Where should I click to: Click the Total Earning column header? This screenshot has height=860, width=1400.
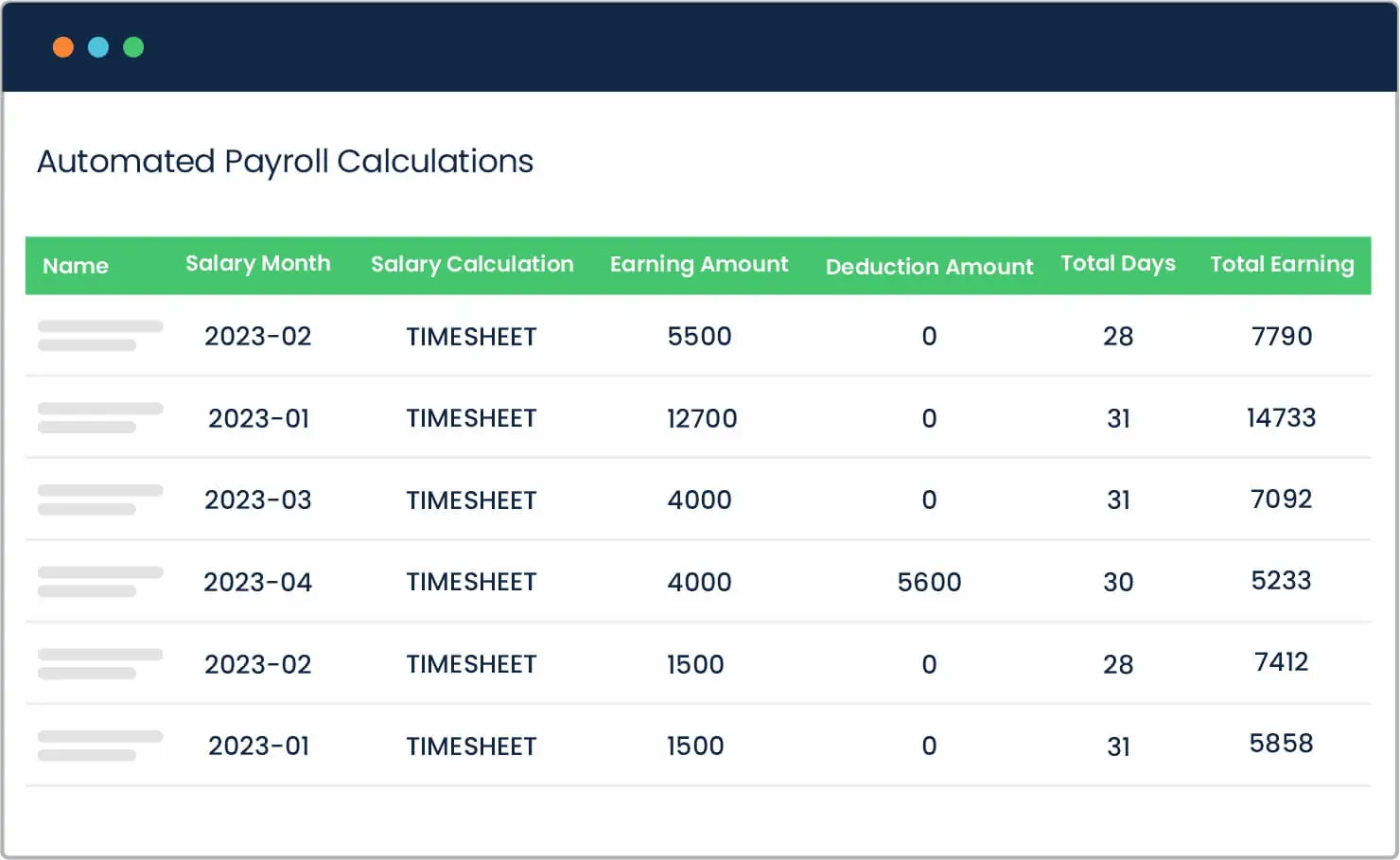[x=1282, y=265]
